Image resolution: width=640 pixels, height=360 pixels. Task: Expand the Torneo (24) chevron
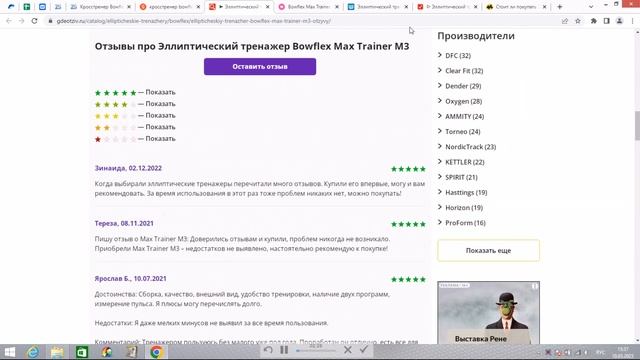tap(440, 131)
